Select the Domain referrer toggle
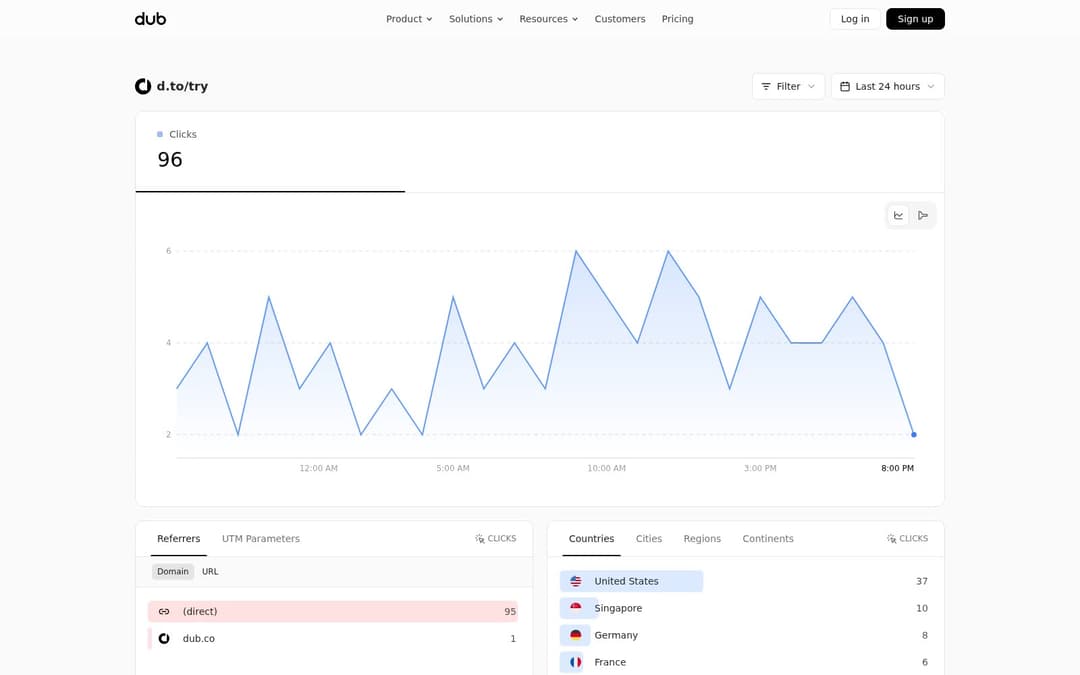This screenshot has width=1080, height=675. [x=173, y=572]
